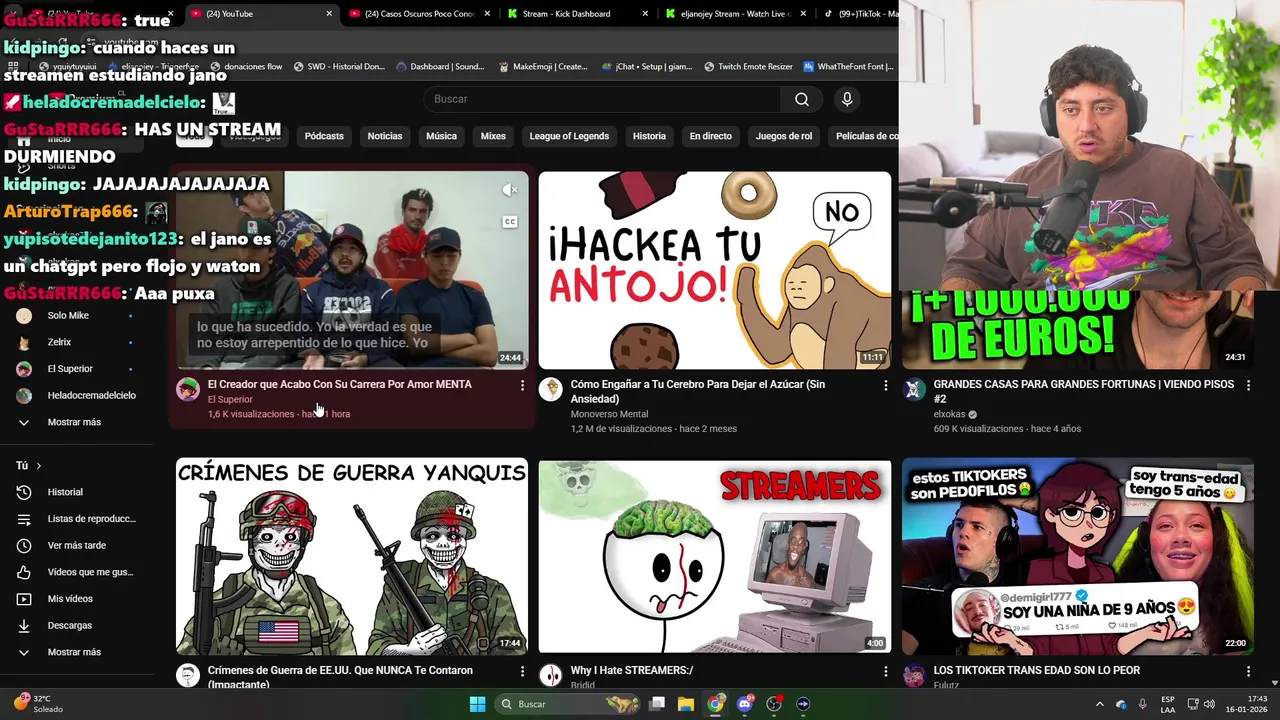Click the YouTube Buscar search field
Screen dimensions: 1280x720
[x=603, y=99]
